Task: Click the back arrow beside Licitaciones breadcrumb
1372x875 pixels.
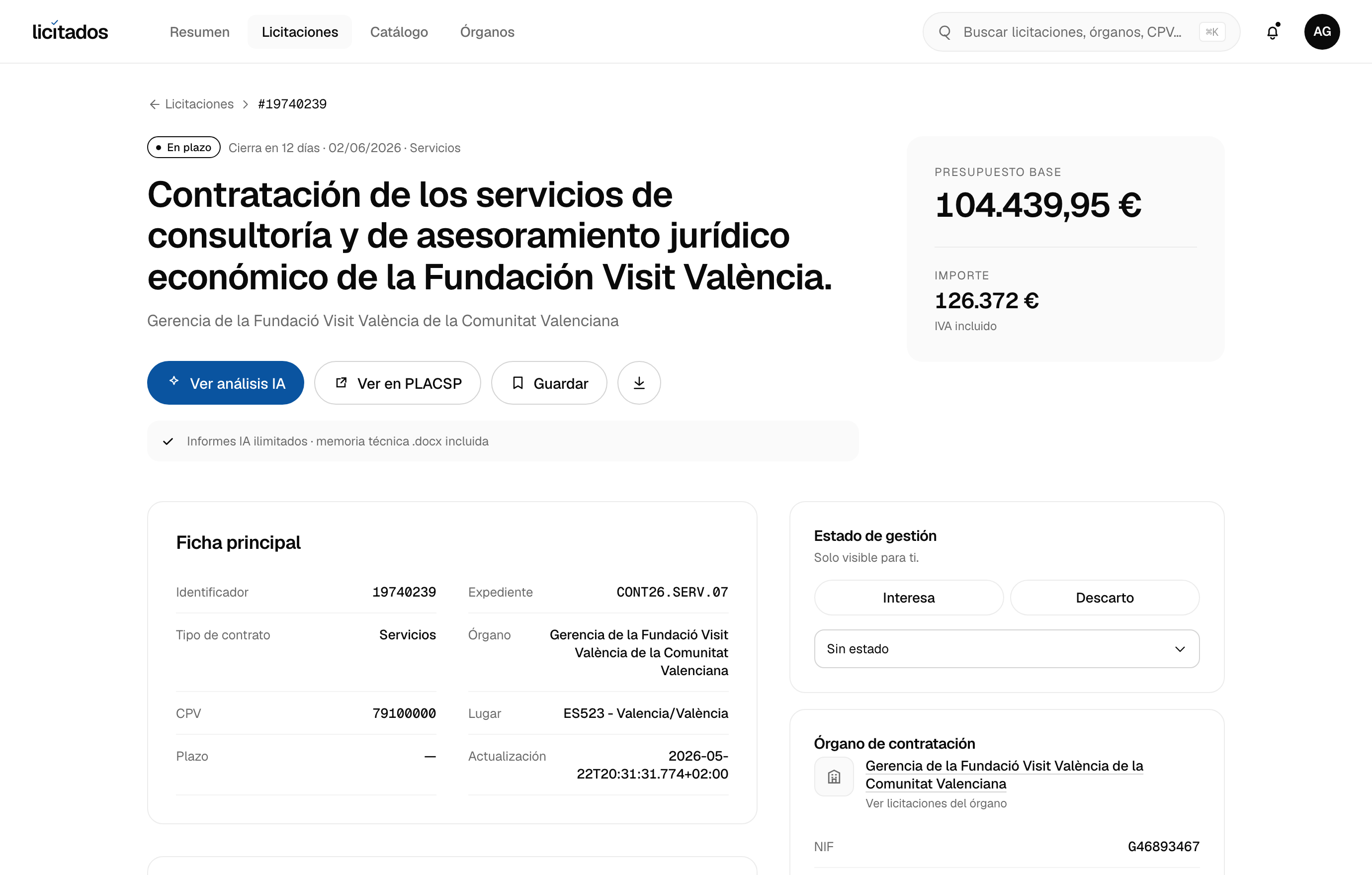Action: tap(154, 104)
